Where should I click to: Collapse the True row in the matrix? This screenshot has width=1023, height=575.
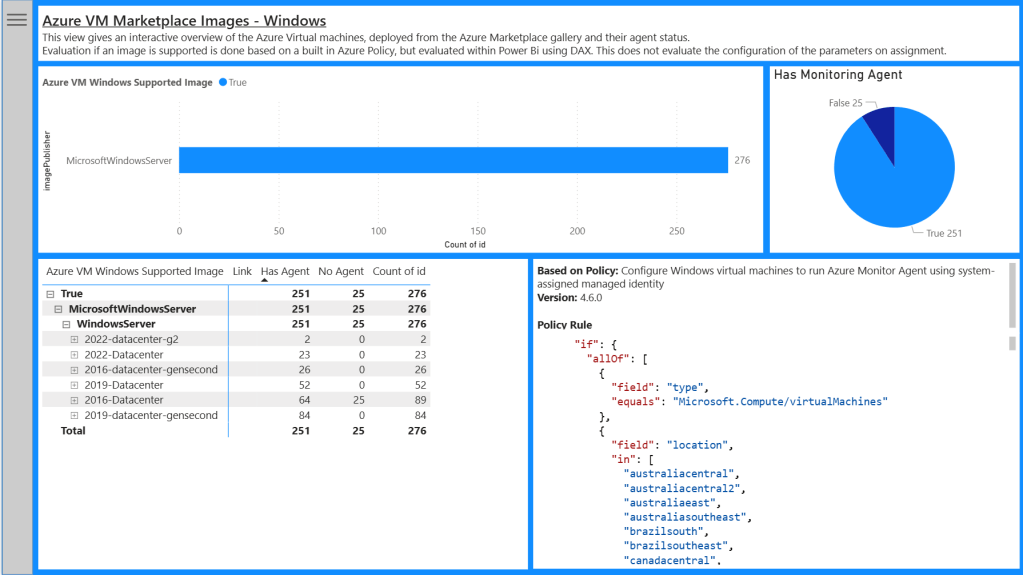click(x=51, y=295)
